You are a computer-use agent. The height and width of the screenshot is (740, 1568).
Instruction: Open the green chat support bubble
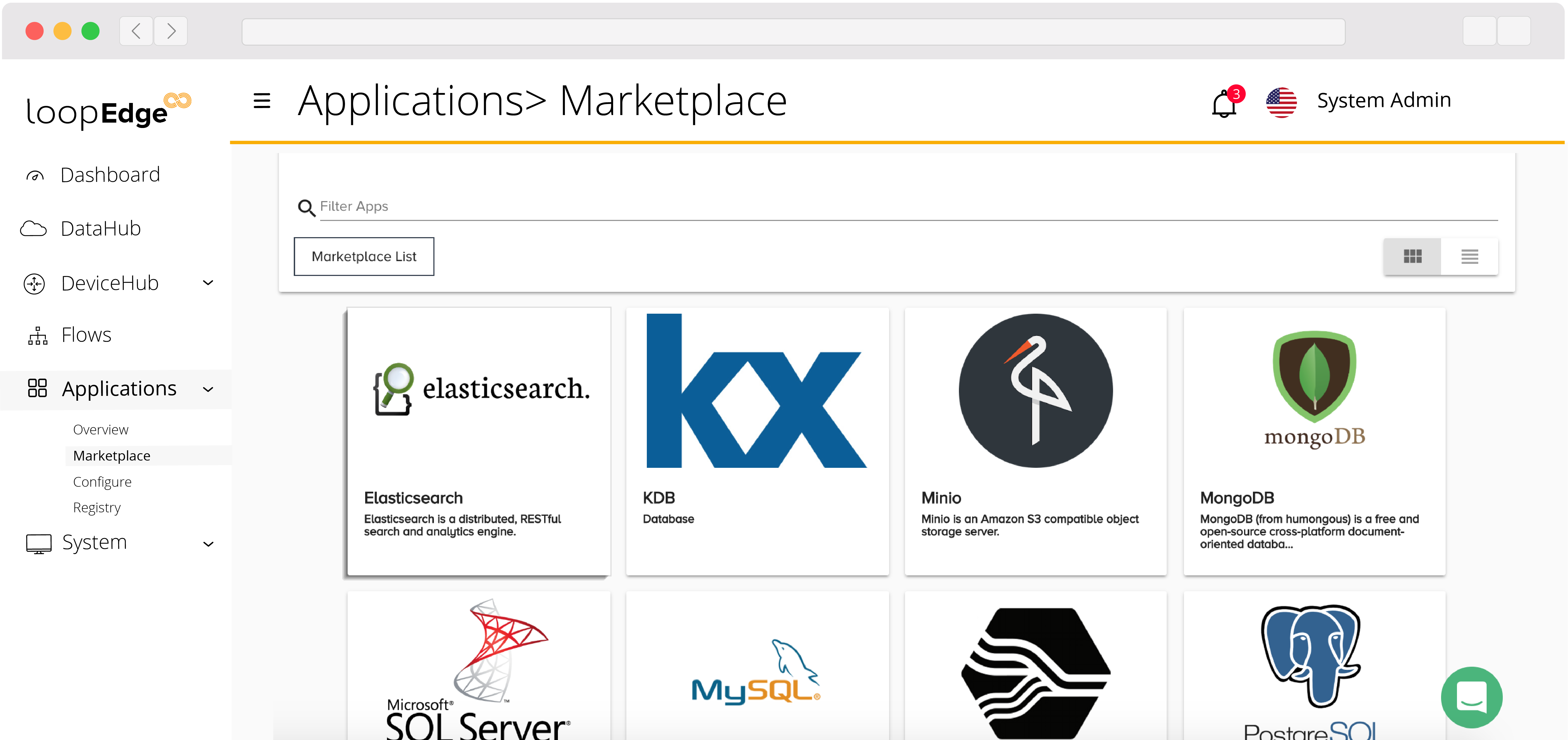tap(1471, 697)
